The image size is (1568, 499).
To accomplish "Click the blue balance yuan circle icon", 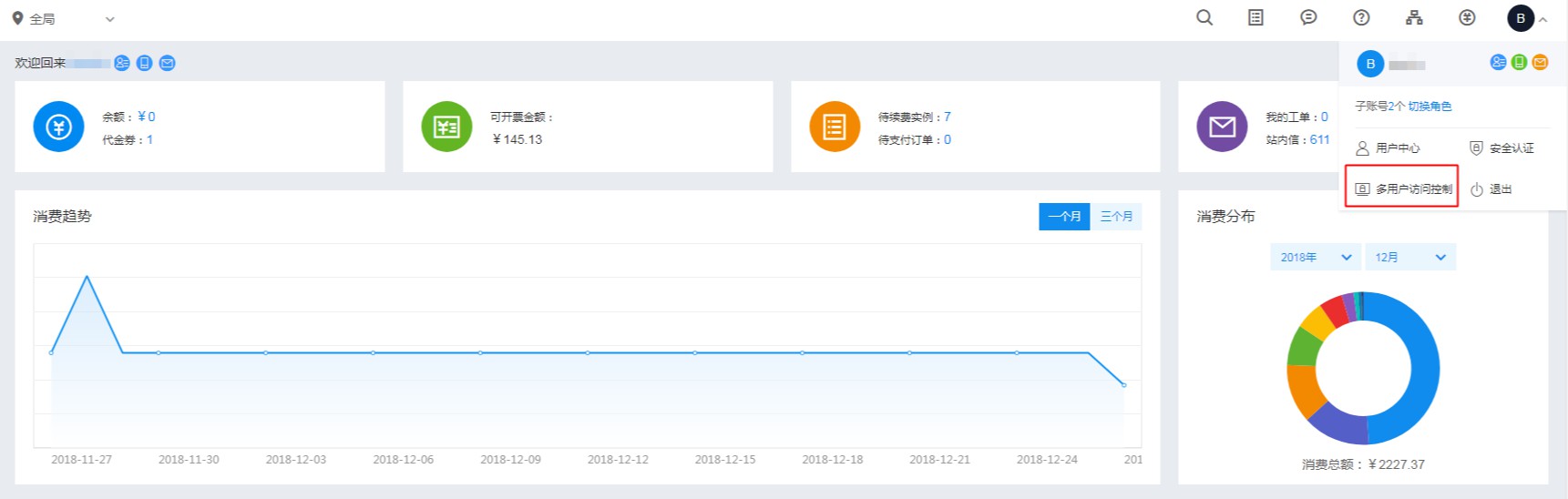I will coord(58,127).
